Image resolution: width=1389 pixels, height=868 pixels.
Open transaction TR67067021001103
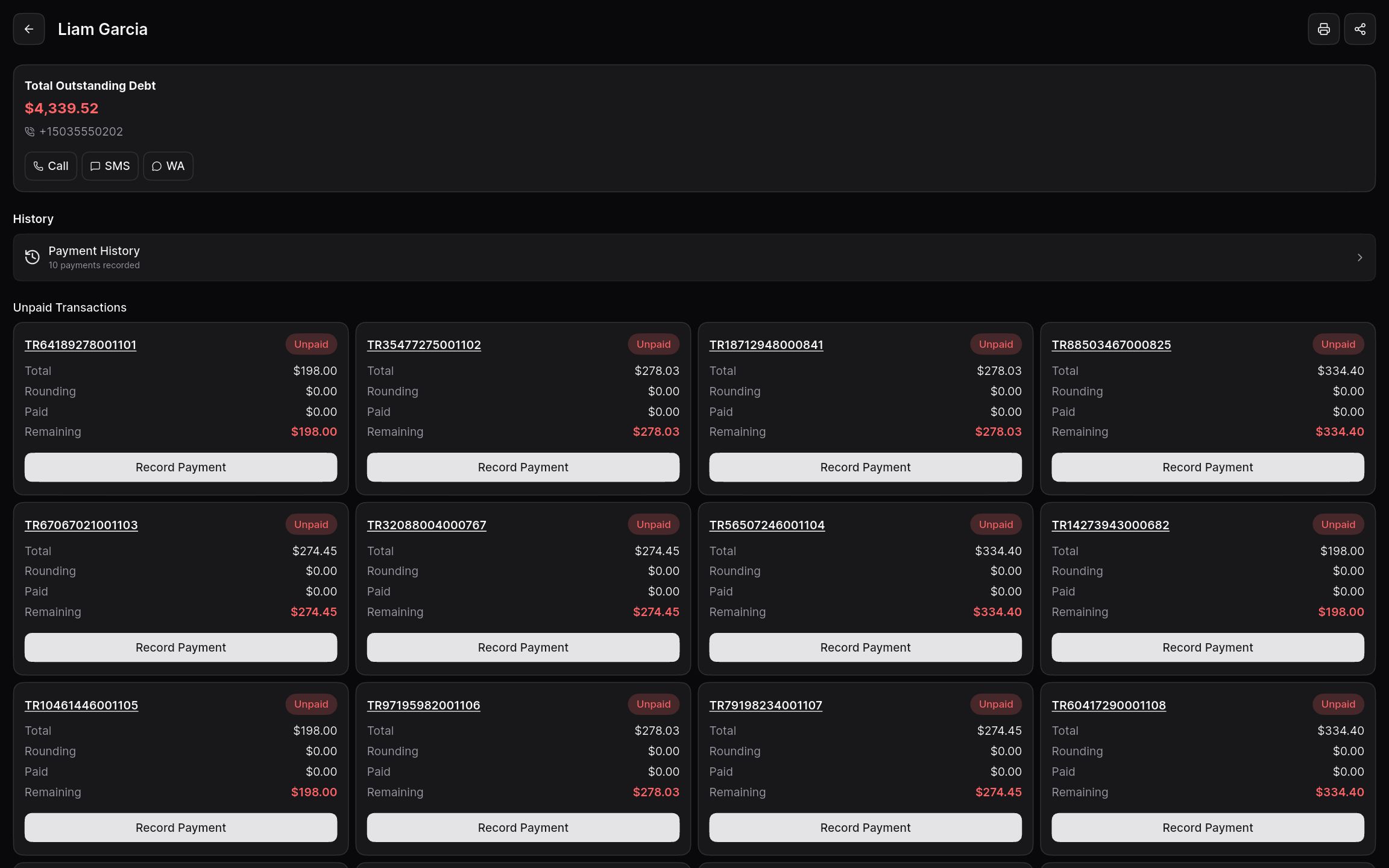coord(81,525)
